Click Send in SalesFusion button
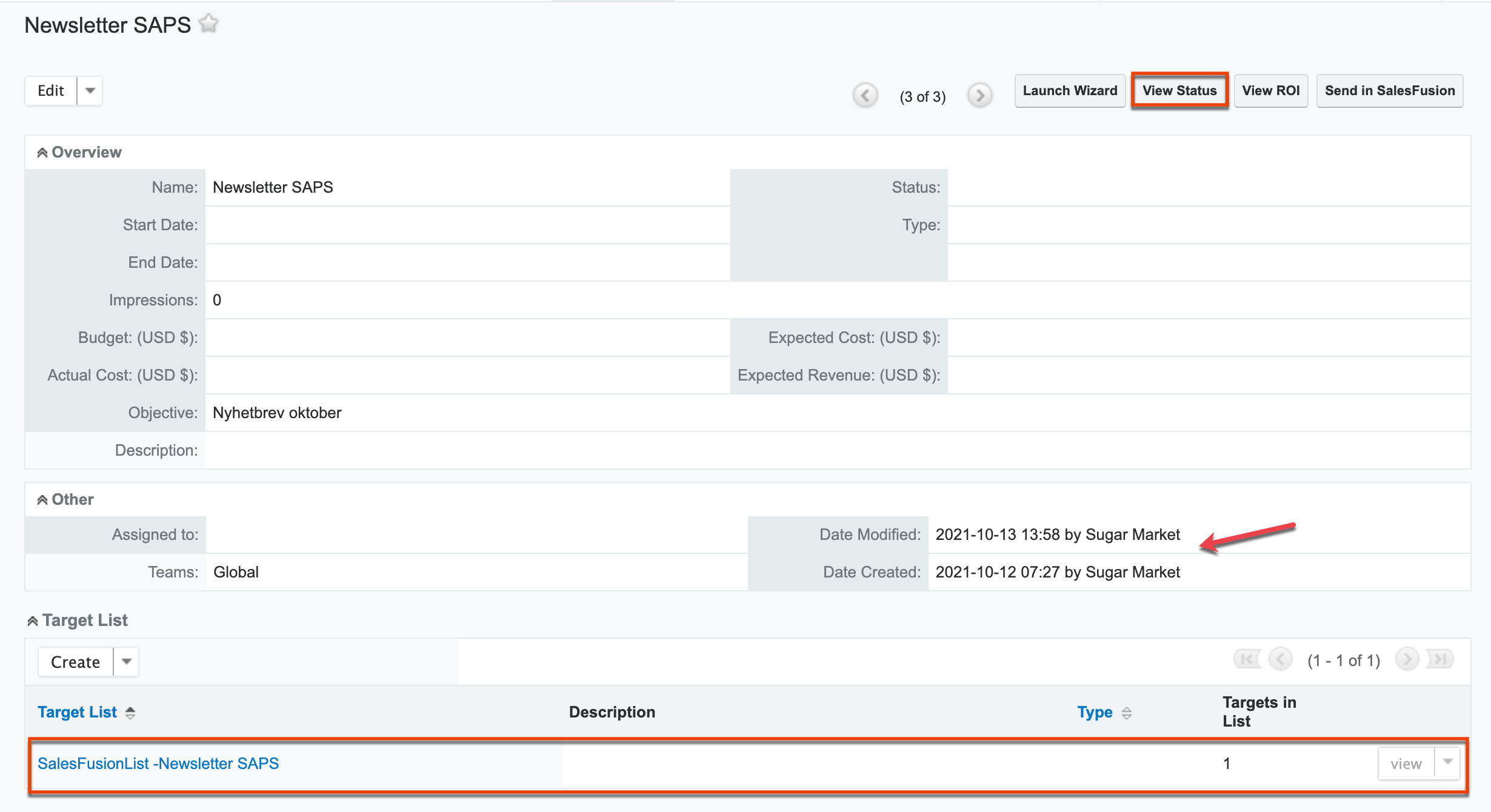Image resolution: width=1491 pixels, height=812 pixels. click(1389, 91)
